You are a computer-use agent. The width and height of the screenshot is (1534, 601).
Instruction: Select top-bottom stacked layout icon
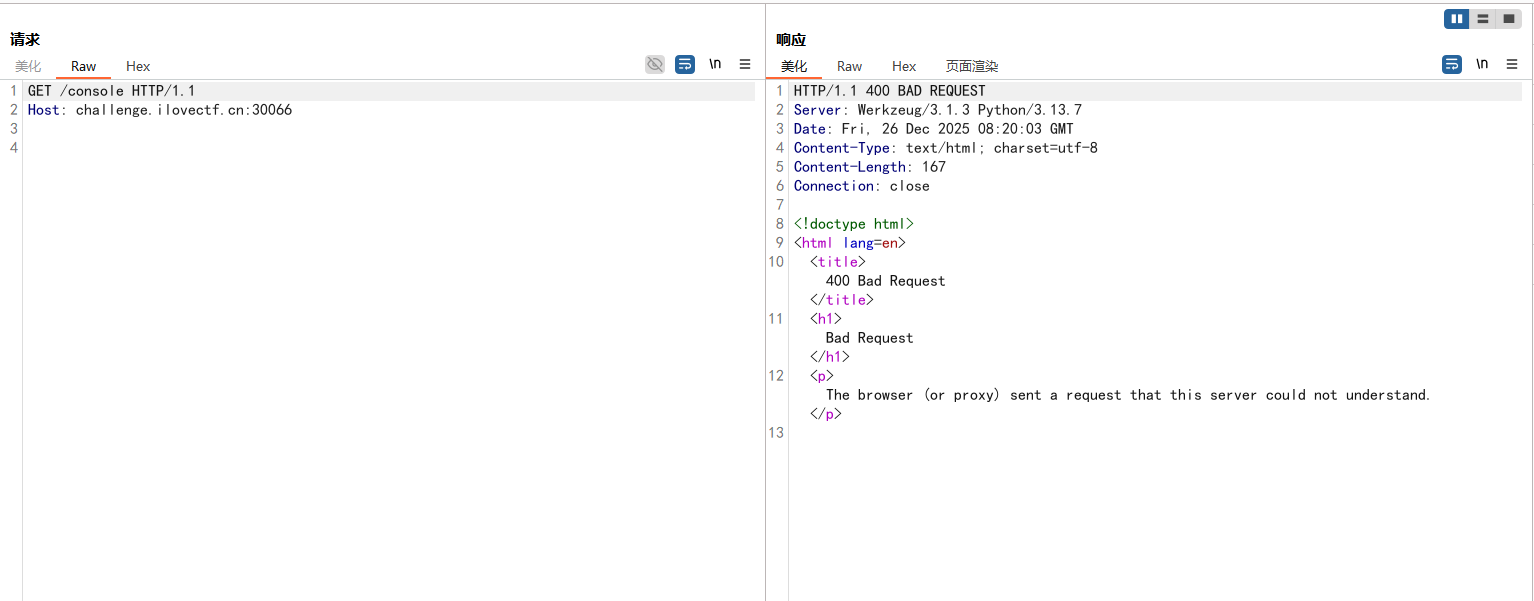point(1483,19)
